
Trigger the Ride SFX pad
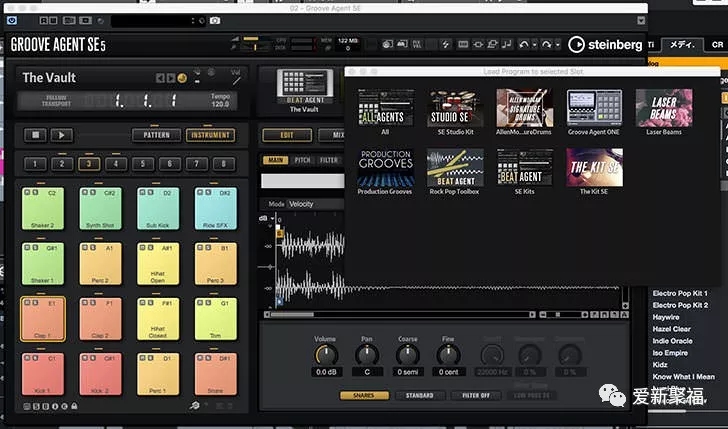click(x=215, y=208)
